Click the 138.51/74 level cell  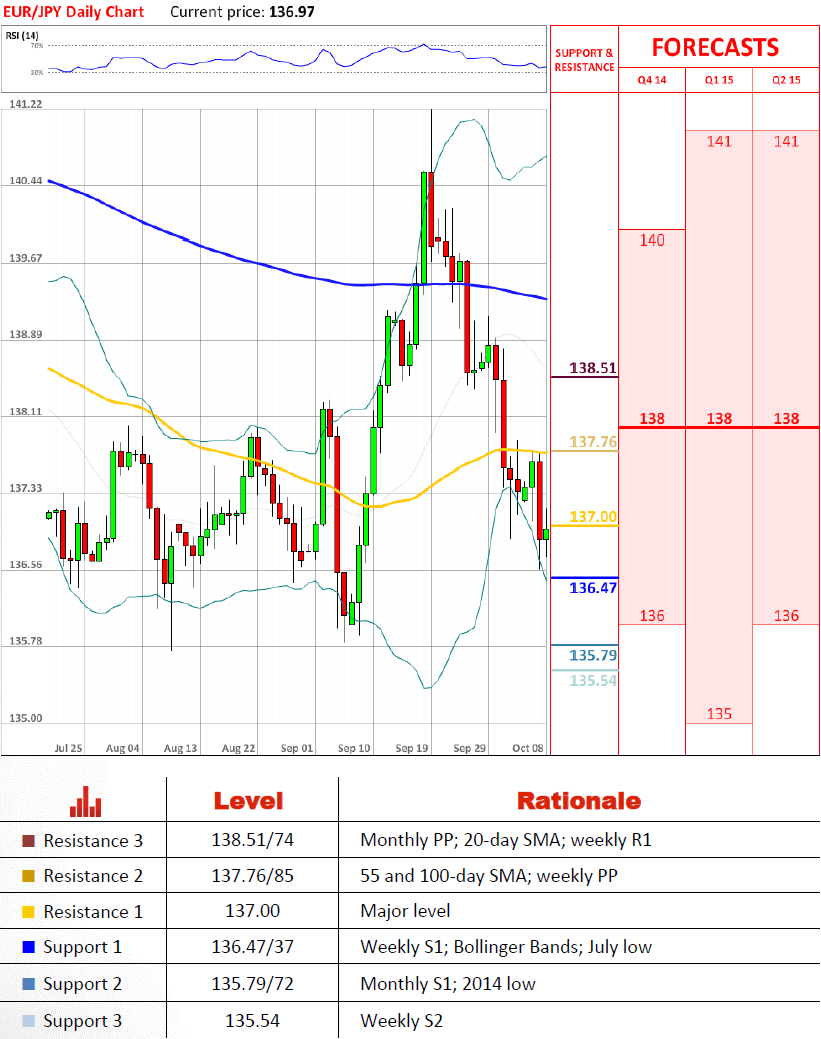[252, 840]
